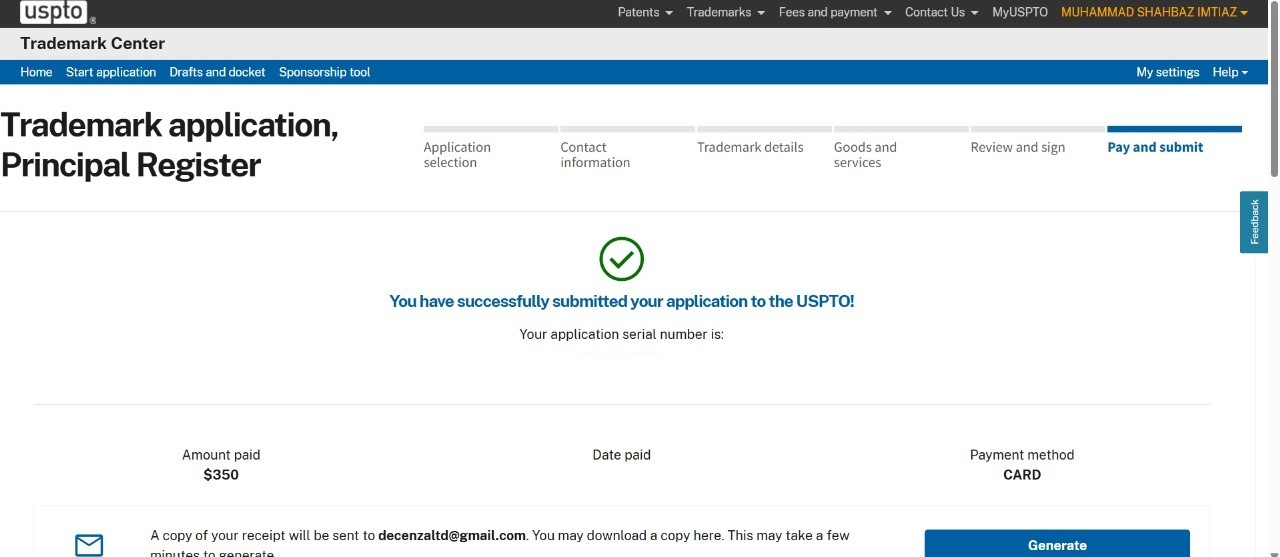The width and height of the screenshot is (1280, 557).
Task: Click the envelope receipt icon
Action: (x=89, y=544)
